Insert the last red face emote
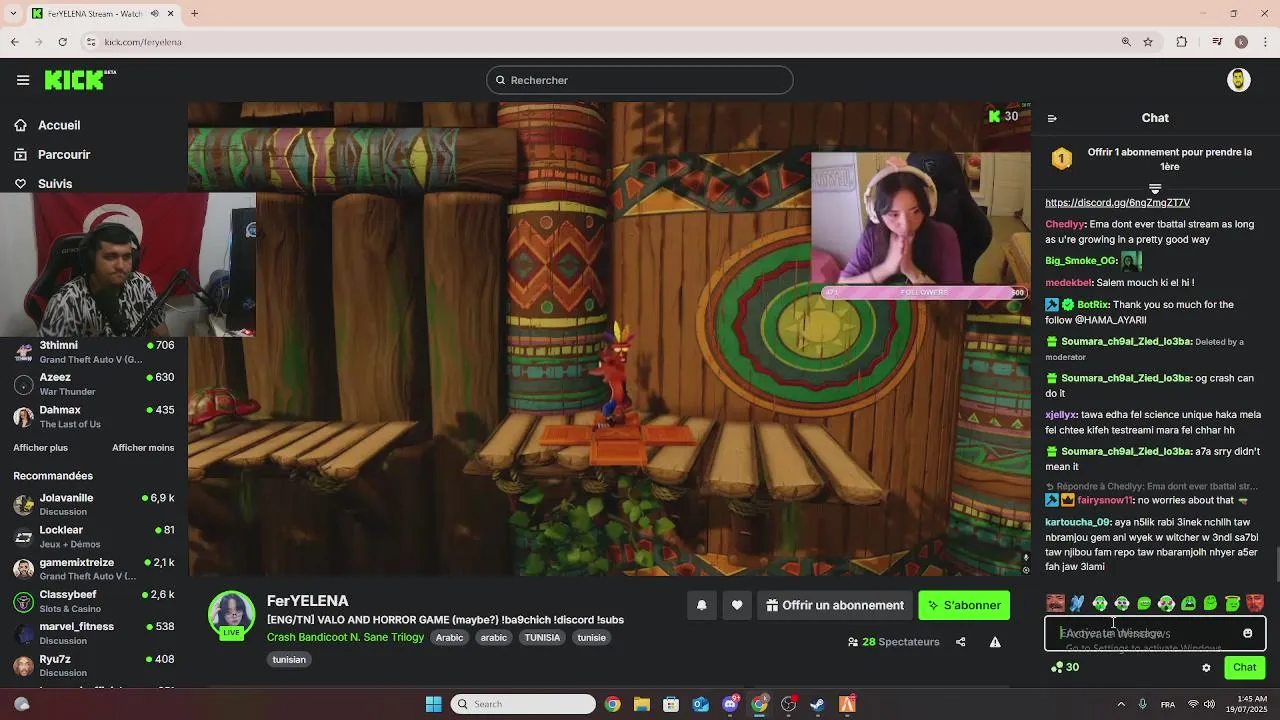This screenshot has height=720, width=1280. tap(1255, 603)
